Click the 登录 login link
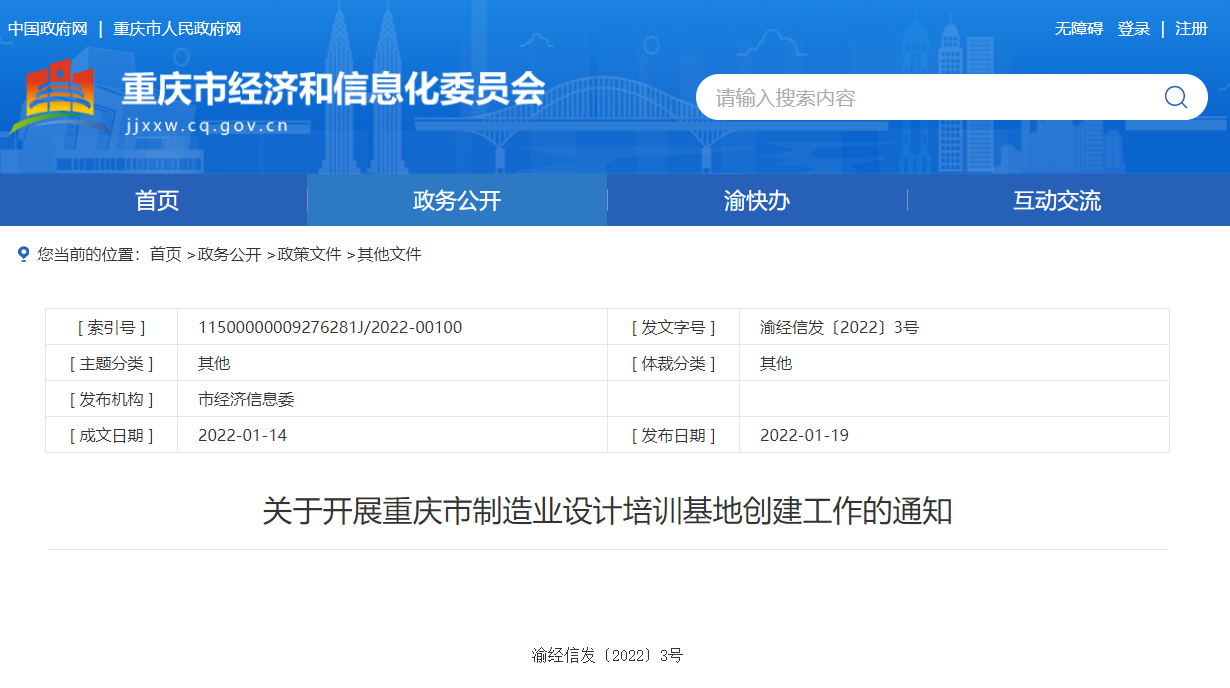The height and width of the screenshot is (688, 1230). (1133, 29)
